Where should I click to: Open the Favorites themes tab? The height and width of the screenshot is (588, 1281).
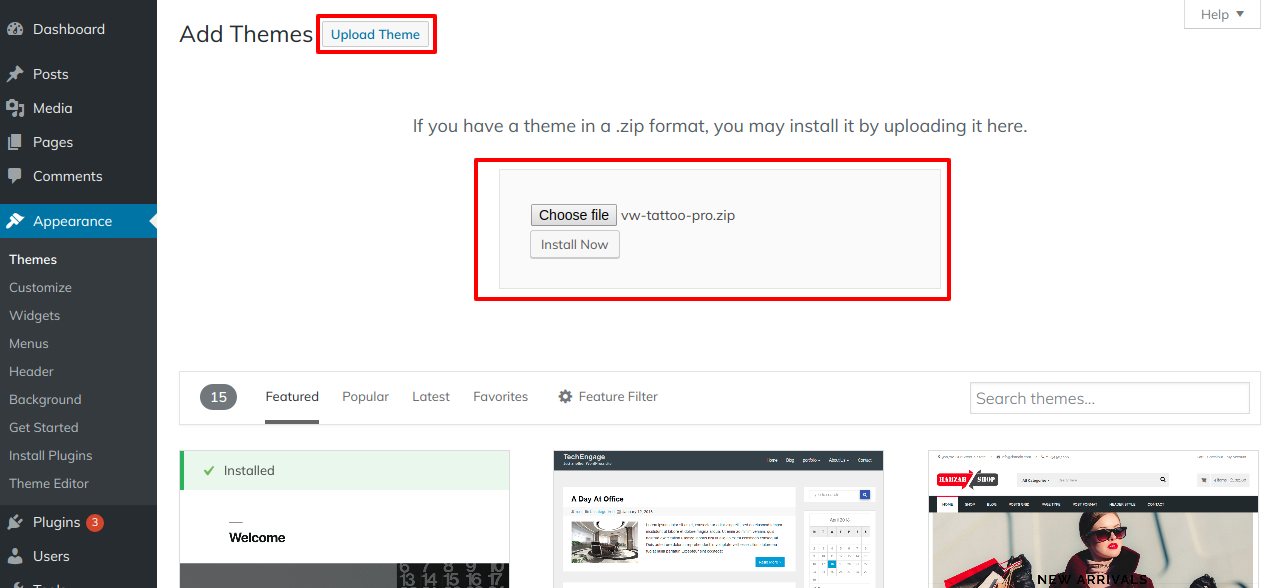(x=500, y=397)
